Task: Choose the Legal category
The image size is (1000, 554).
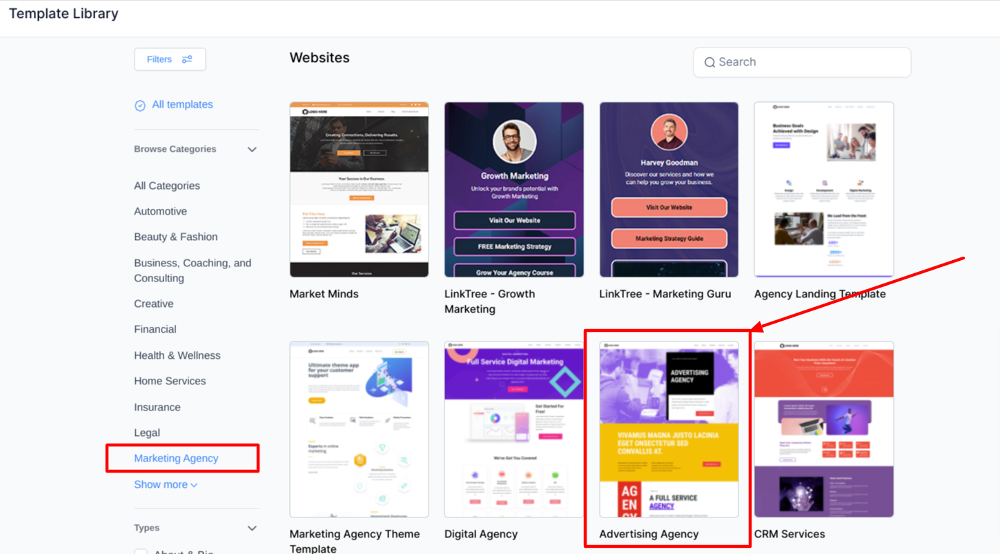Action: tap(147, 432)
